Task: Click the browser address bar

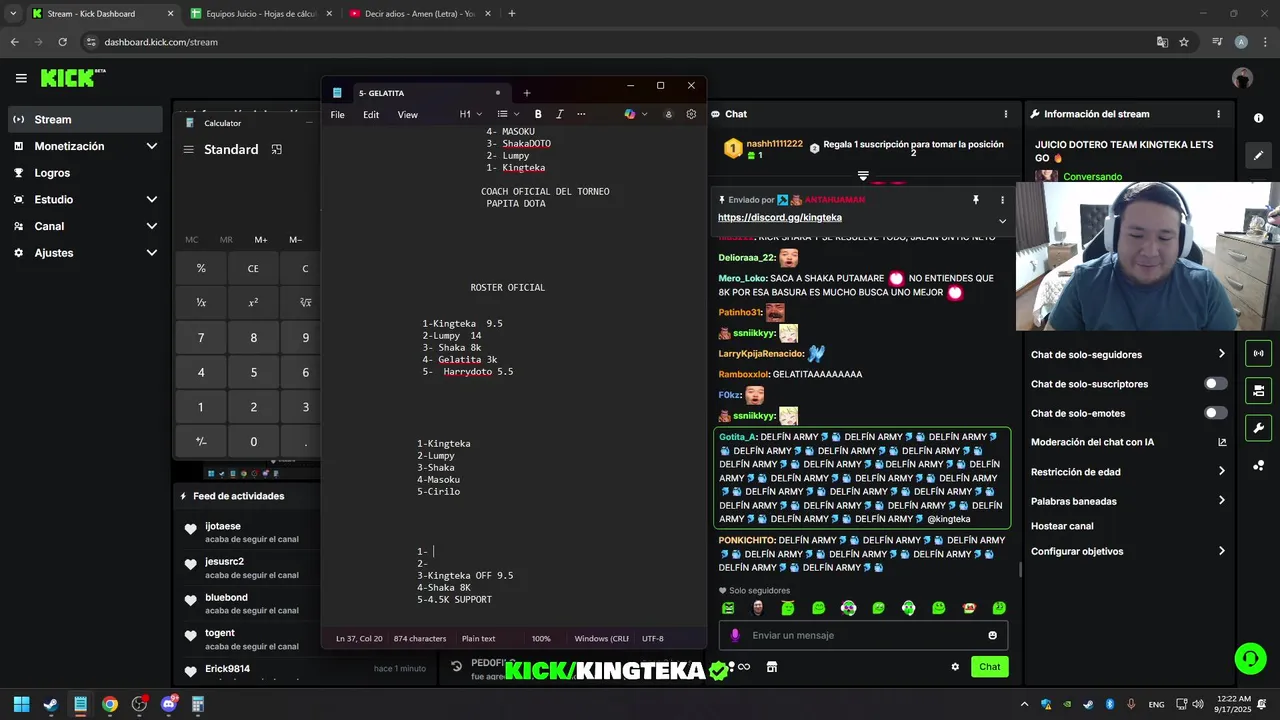Action: 620,42
